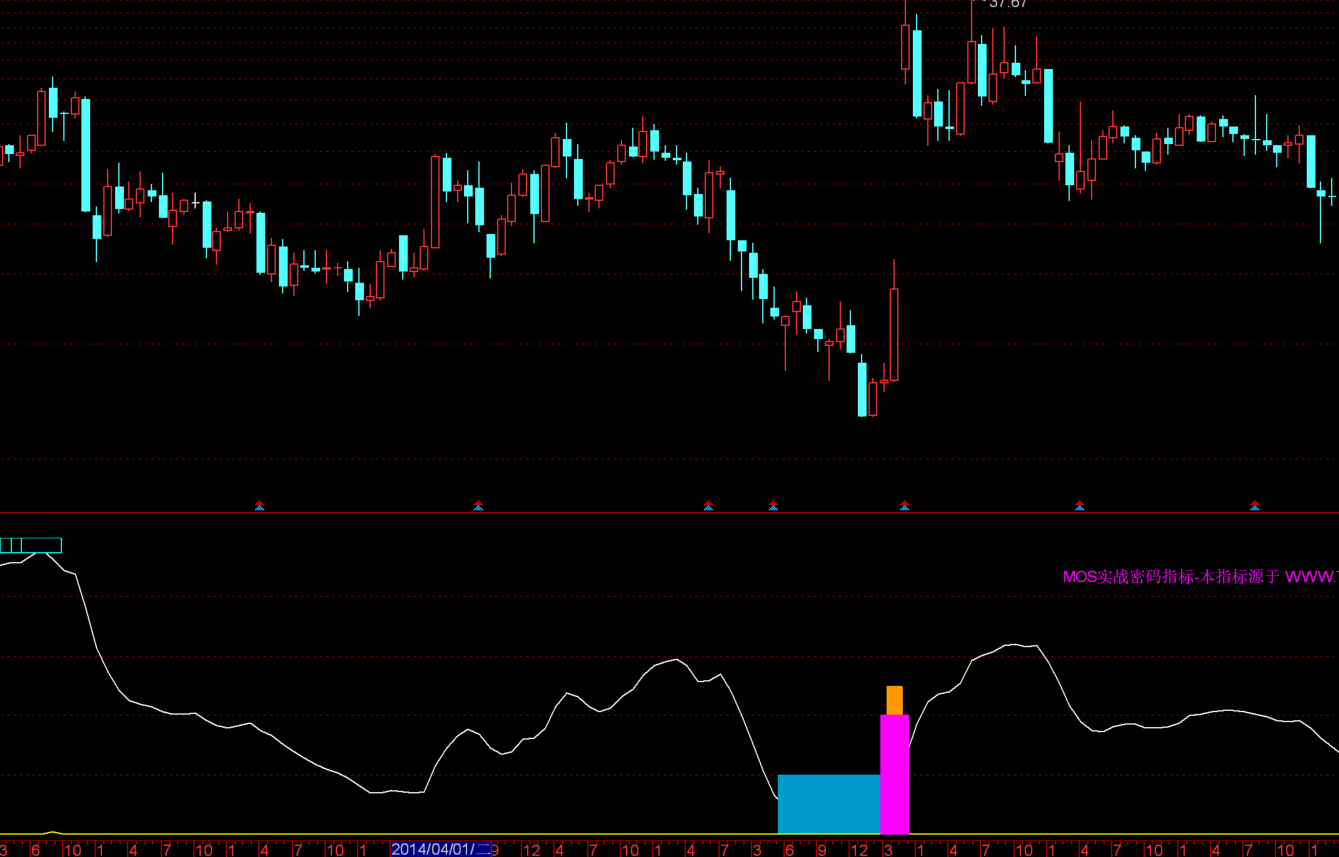Select the magenta signal bar in the indicator panel
The width and height of the screenshot is (1339, 857).
(x=895, y=774)
